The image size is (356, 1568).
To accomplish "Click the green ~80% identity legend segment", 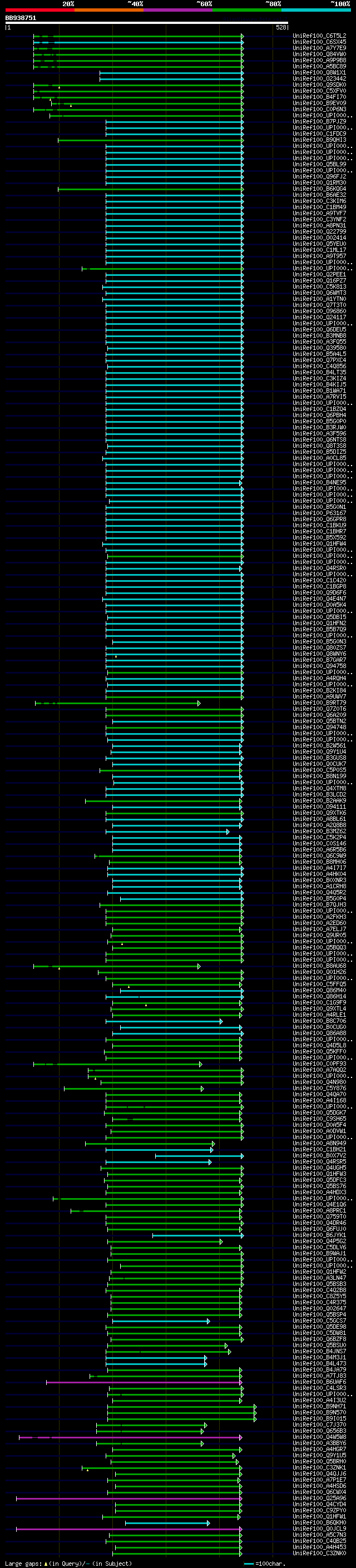I will 247,10.
